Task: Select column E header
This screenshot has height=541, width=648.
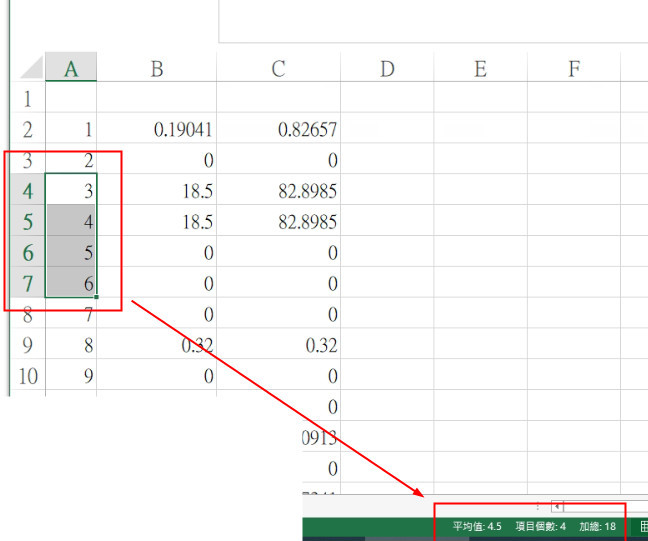Action: [480, 68]
